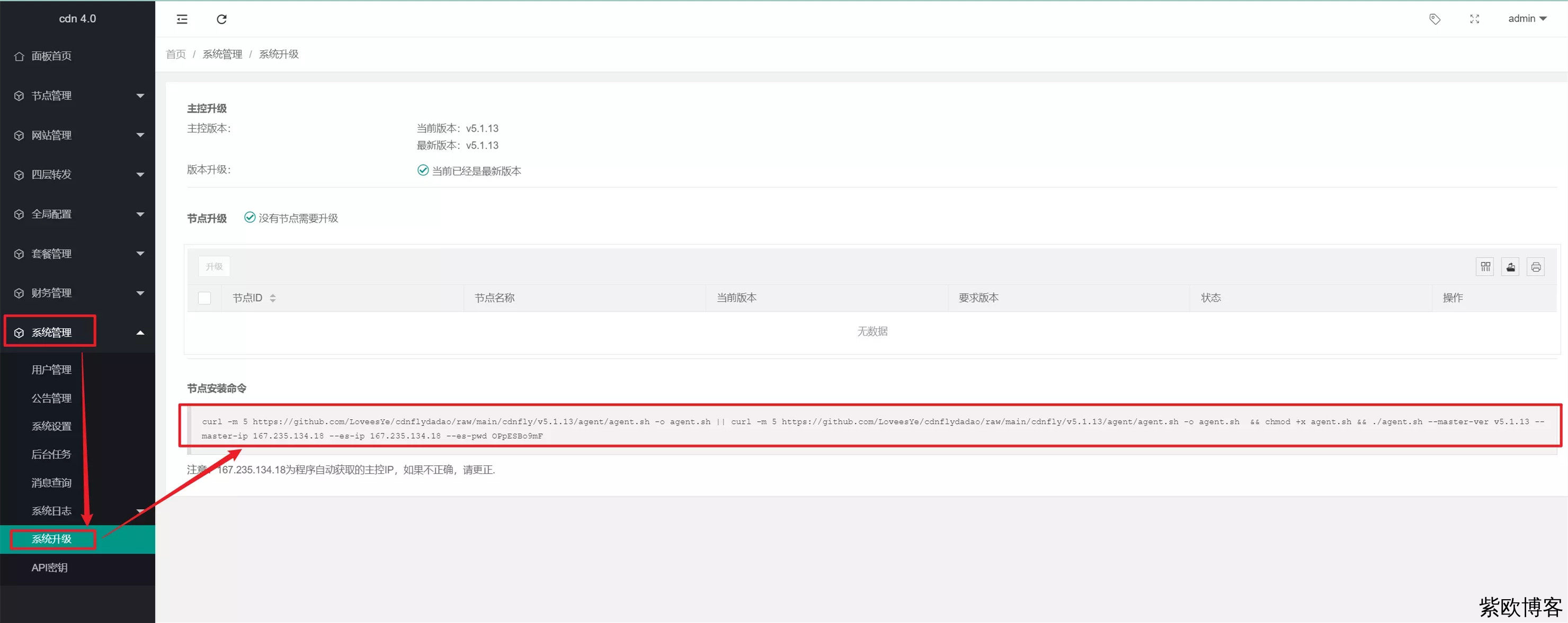
Task: Sort the table by 节点ID column
Action: click(x=272, y=298)
